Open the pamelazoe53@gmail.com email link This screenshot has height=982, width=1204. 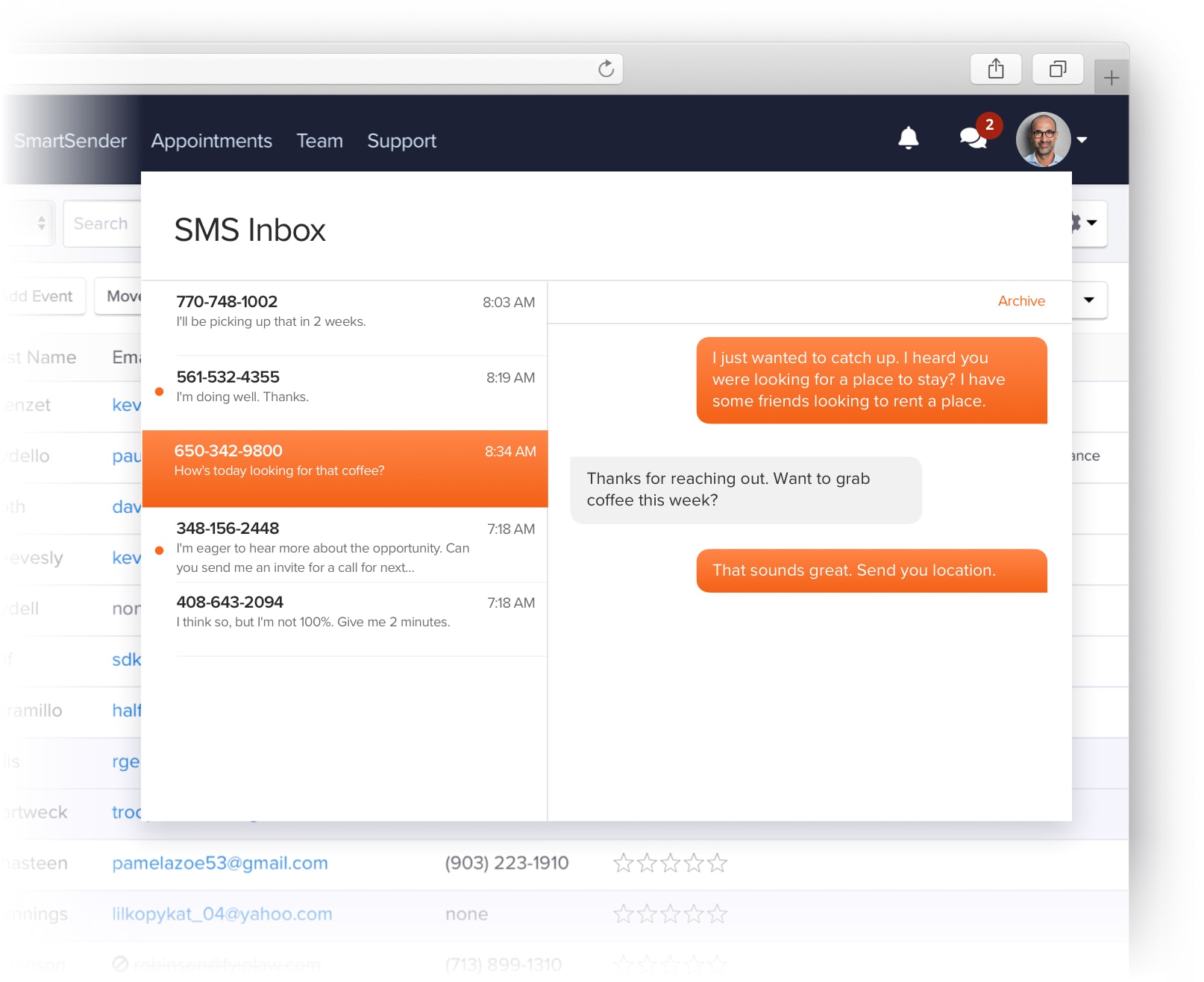coord(220,863)
